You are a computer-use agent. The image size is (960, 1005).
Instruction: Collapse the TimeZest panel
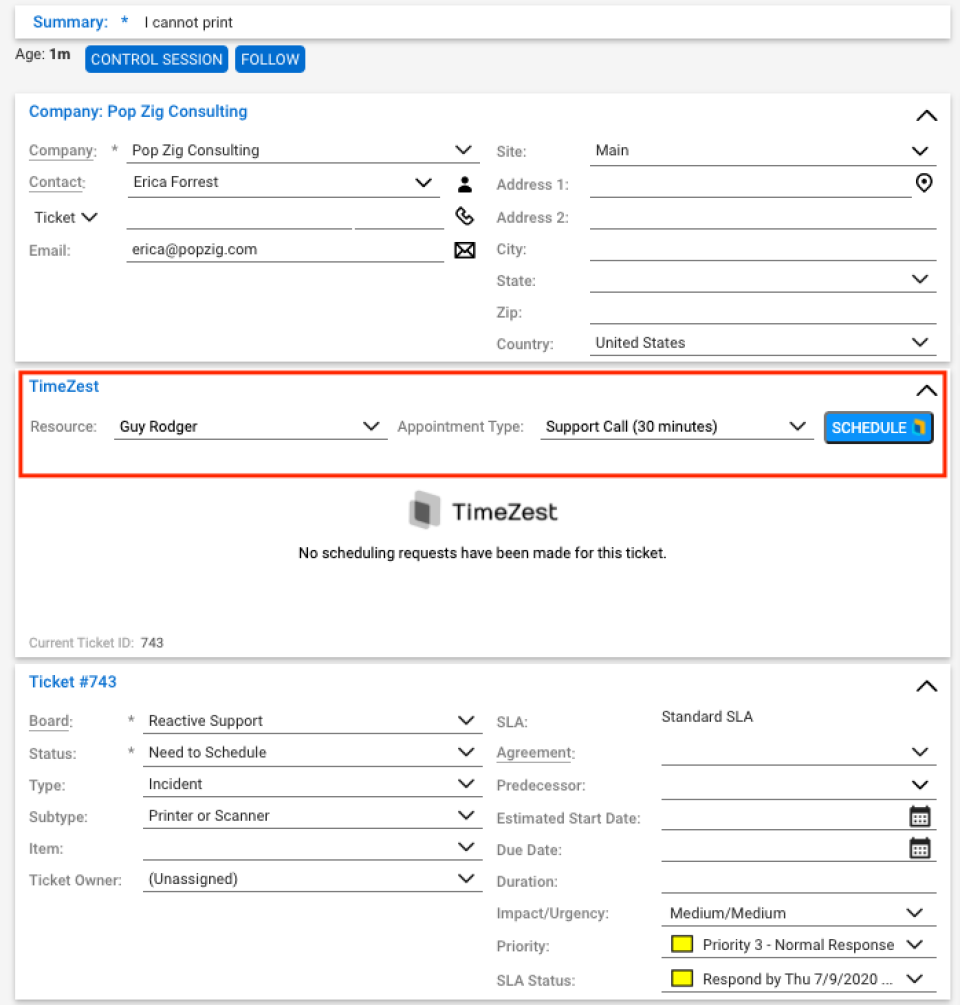926,390
